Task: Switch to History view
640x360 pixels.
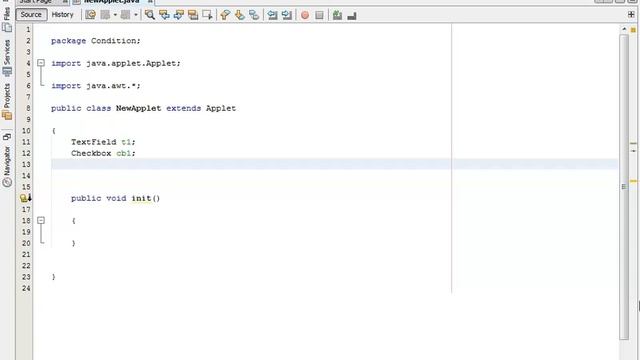Action: pyautogui.click(x=62, y=15)
